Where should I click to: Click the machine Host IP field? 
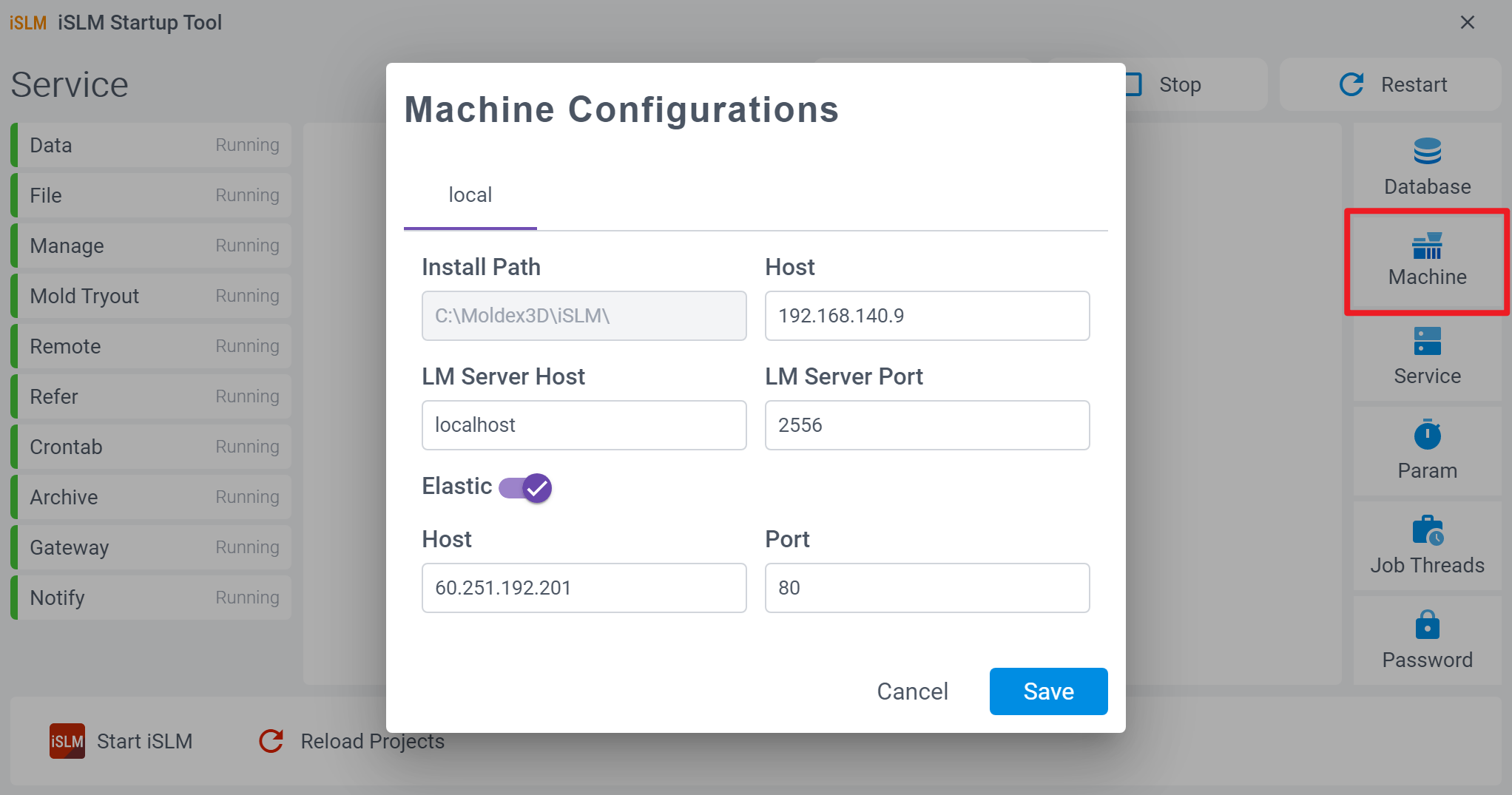point(926,316)
